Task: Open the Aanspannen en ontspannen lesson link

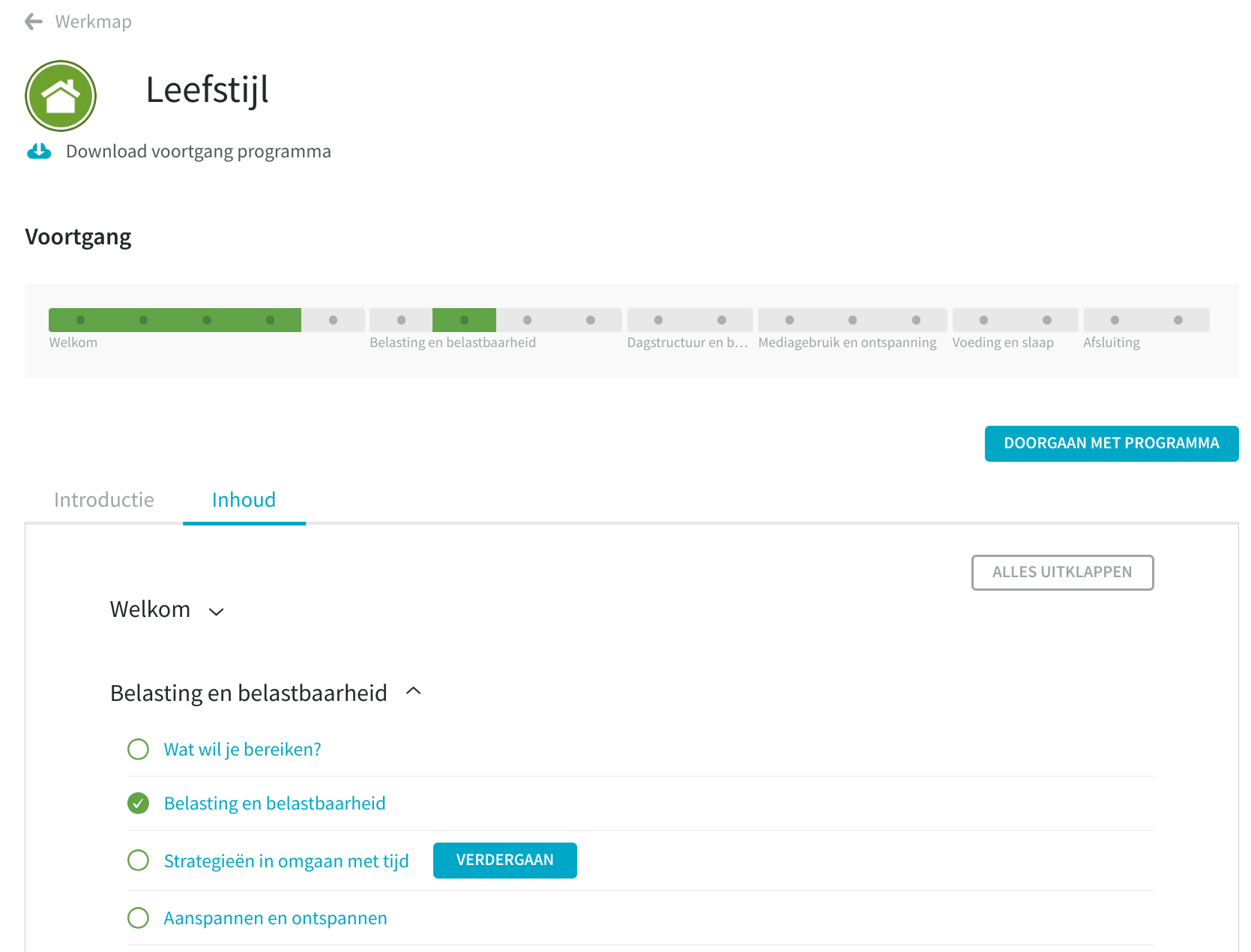Action: 275,918
